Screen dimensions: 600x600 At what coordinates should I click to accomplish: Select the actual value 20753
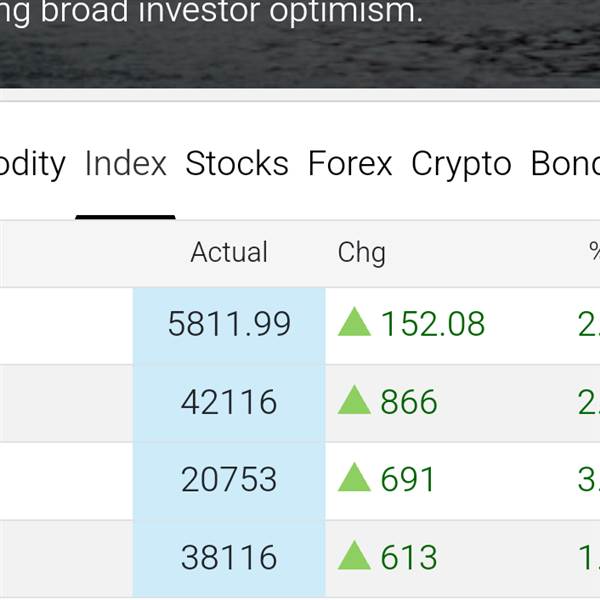229,479
